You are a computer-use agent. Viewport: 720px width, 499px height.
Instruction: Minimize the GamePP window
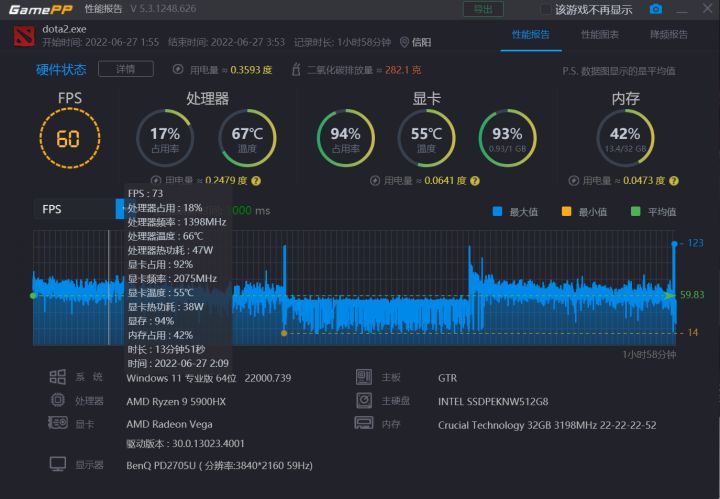click(682, 10)
